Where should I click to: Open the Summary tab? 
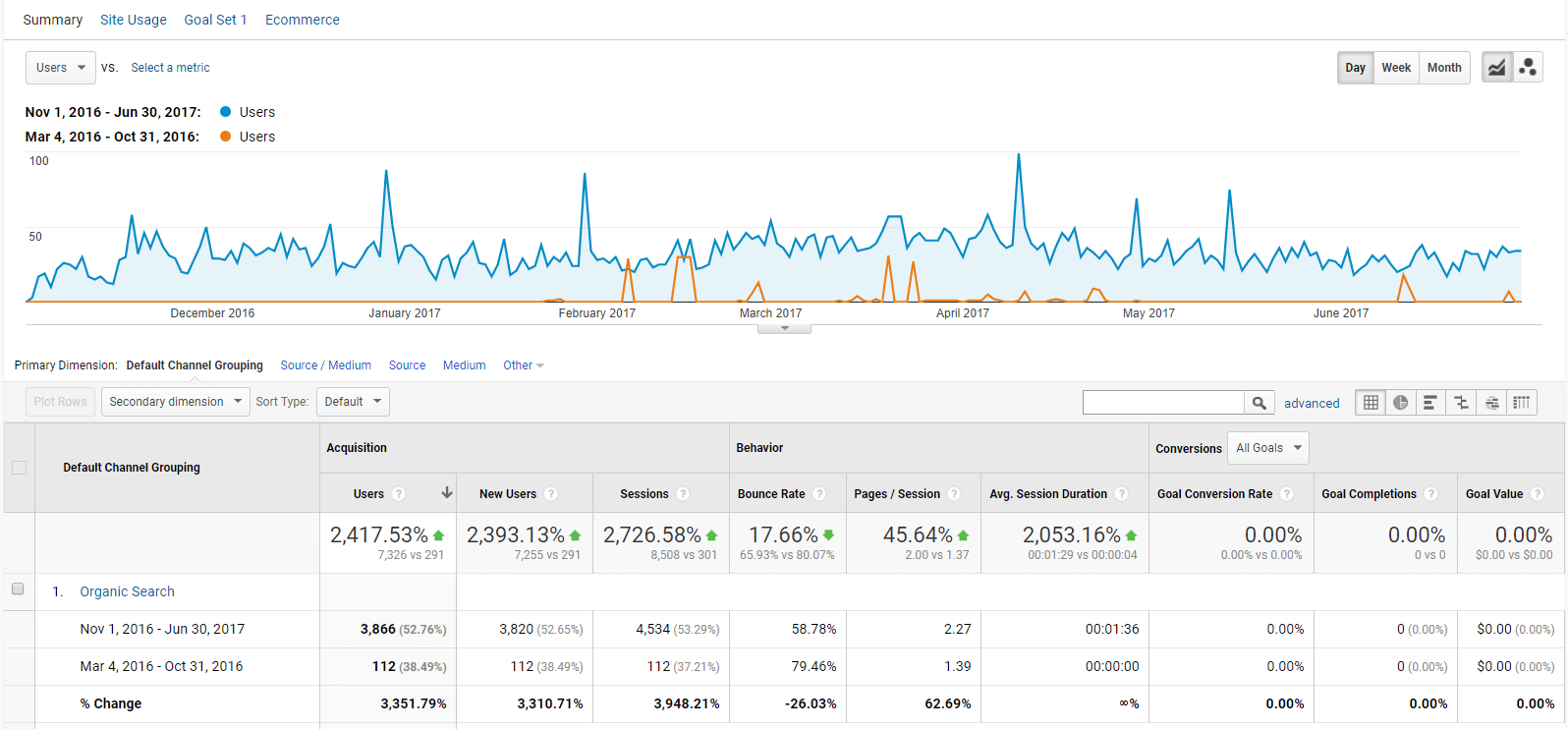pos(53,20)
